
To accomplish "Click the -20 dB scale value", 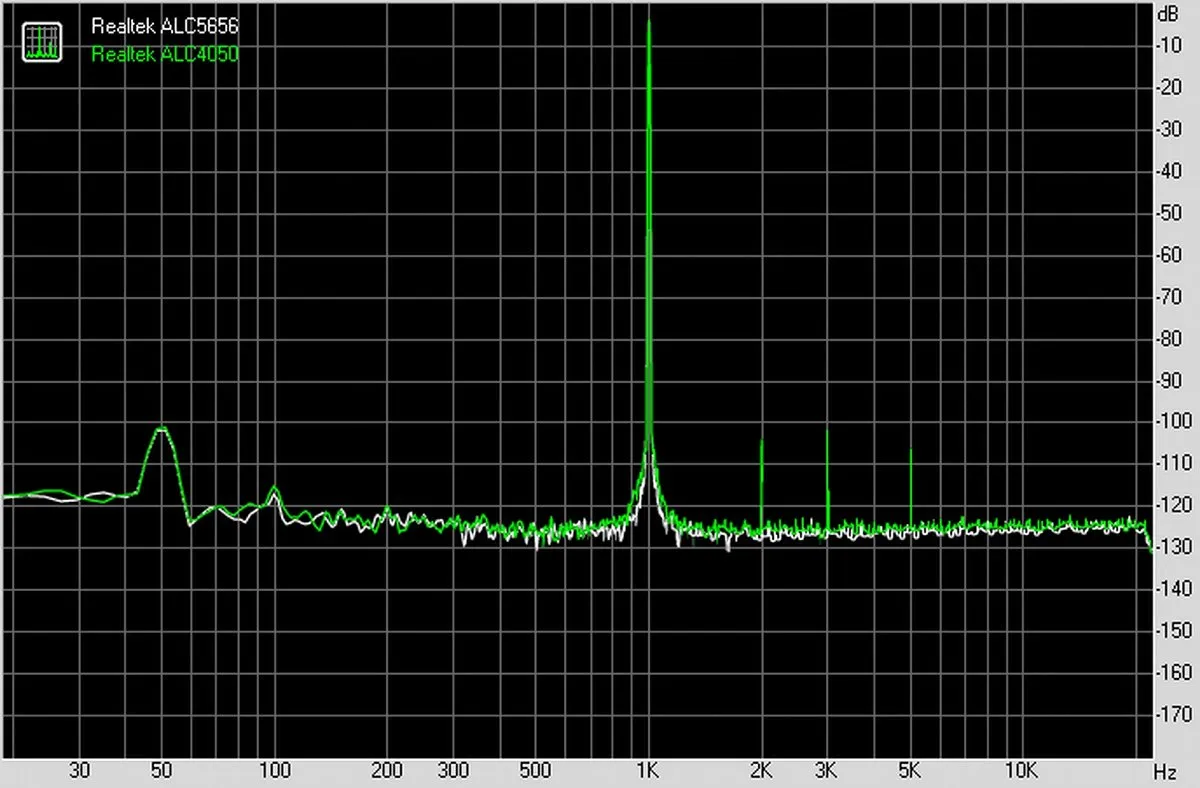I will pyautogui.click(x=1170, y=87).
